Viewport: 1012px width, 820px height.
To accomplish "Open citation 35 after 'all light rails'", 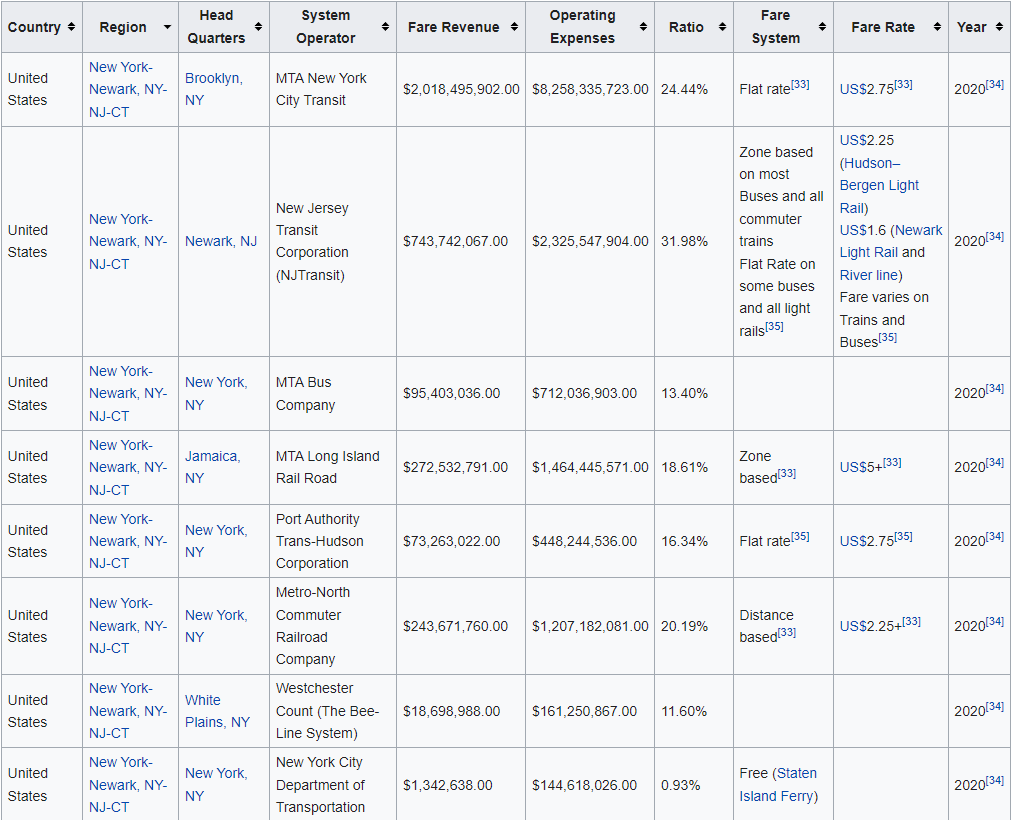I will (774, 326).
